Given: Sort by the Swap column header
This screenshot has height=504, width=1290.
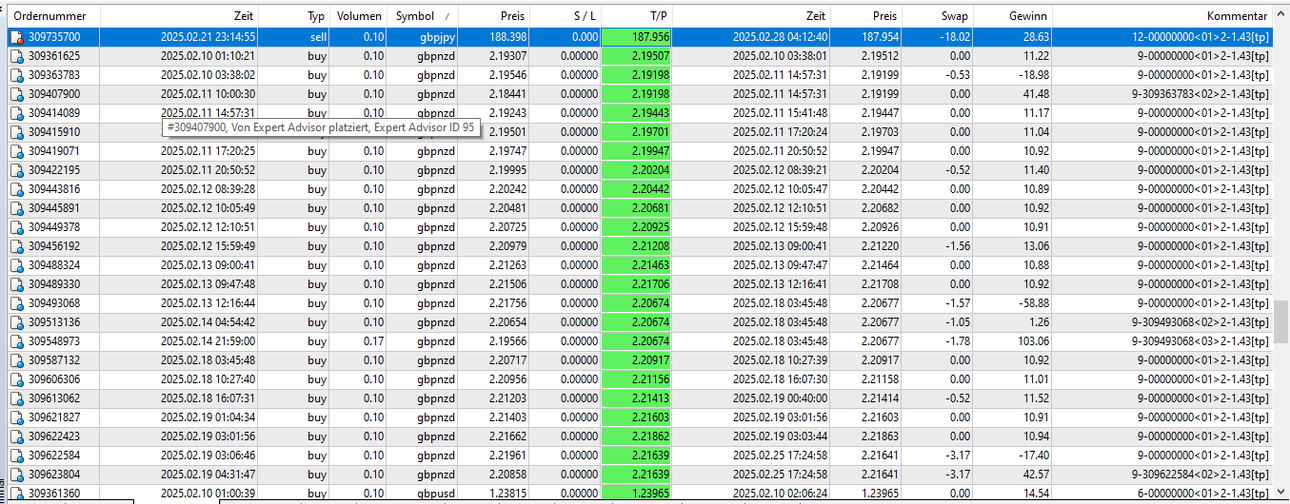Looking at the screenshot, I should (x=937, y=17).
